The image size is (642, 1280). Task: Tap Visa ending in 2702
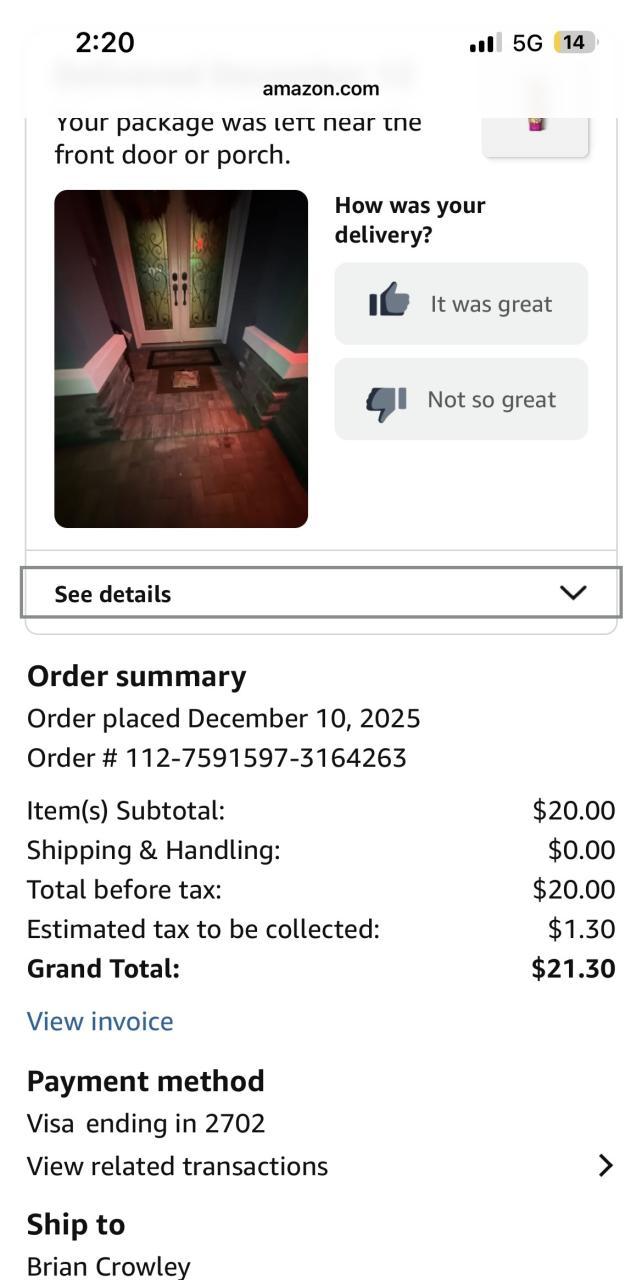(x=146, y=1124)
